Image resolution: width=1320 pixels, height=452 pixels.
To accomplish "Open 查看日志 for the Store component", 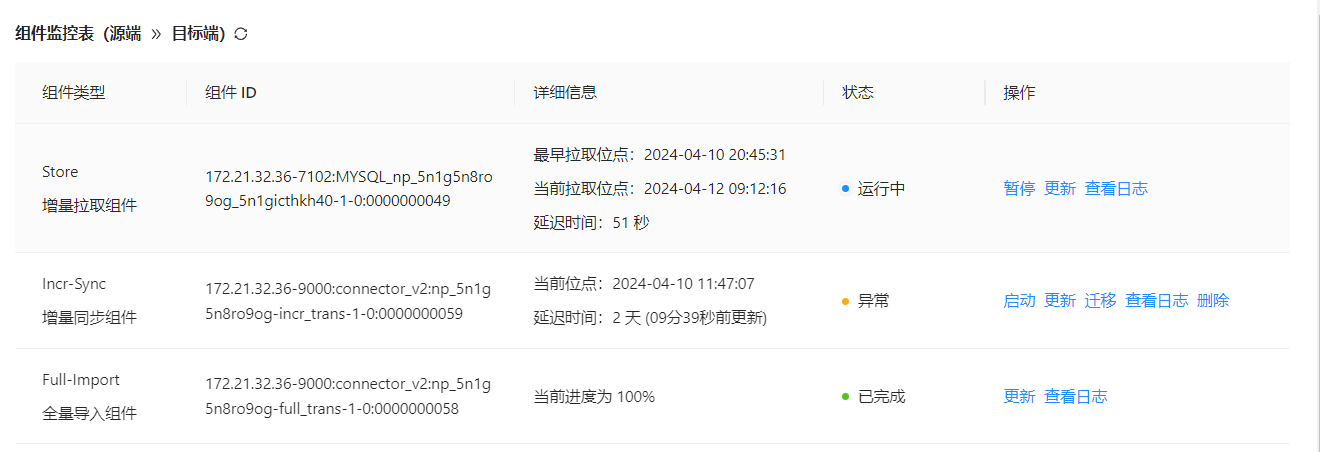I will 1116,188.
